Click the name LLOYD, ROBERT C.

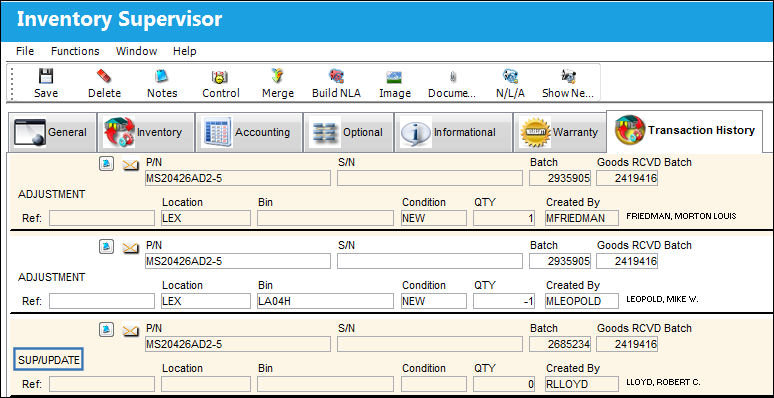pyautogui.click(x=663, y=382)
